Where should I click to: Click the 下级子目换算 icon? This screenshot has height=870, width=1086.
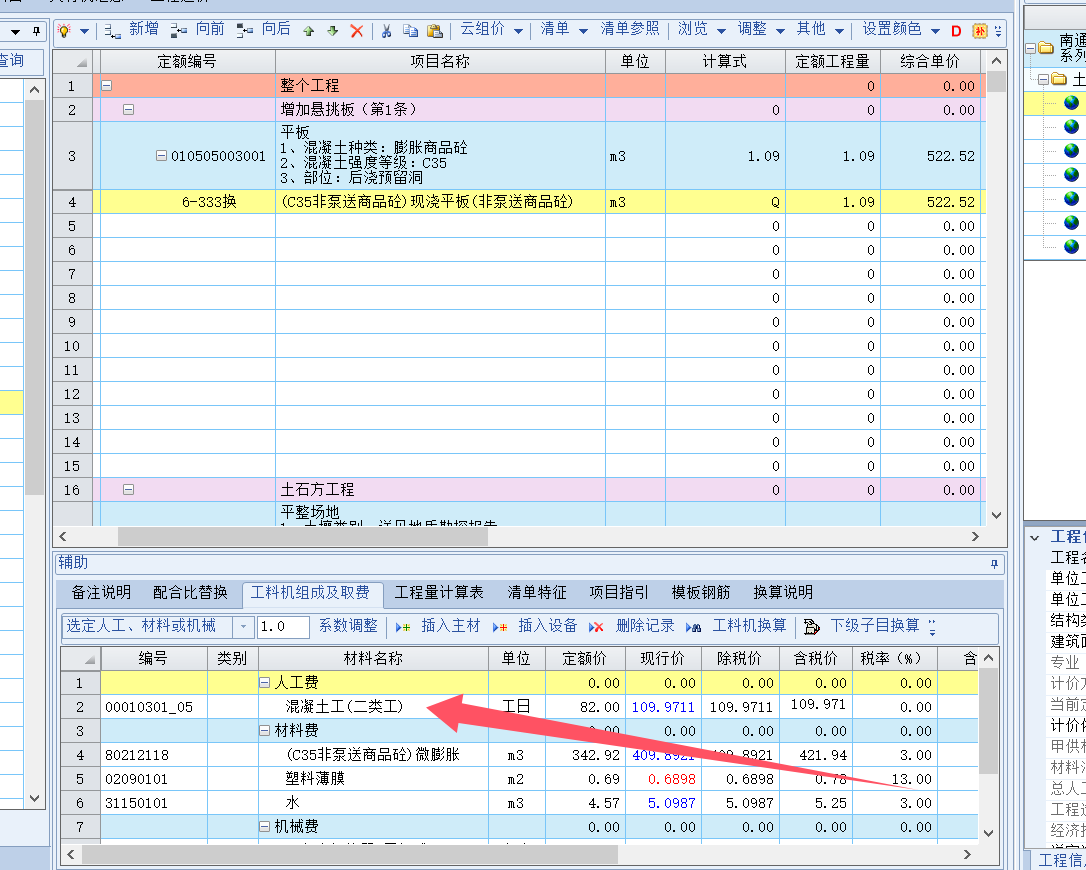(812, 627)
